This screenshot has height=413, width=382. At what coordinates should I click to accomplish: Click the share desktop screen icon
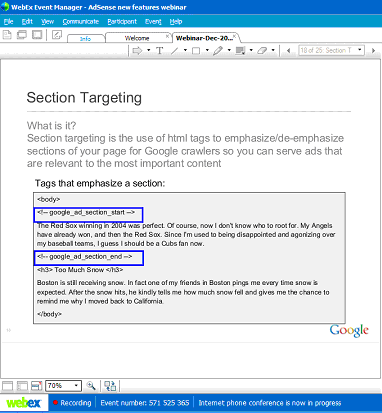coord(37,35)
